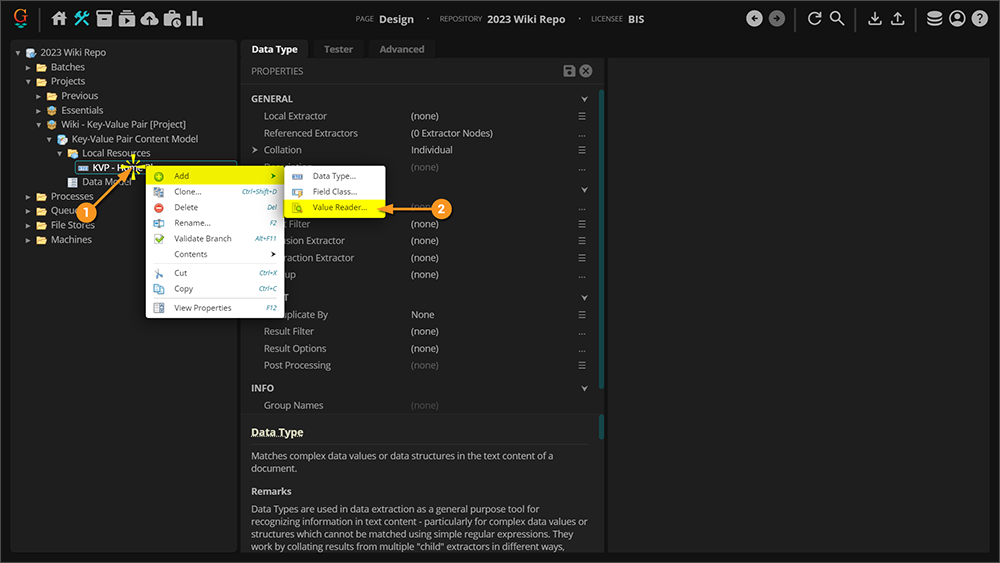Save properties with the floppy disk icon

pos(569,71)
